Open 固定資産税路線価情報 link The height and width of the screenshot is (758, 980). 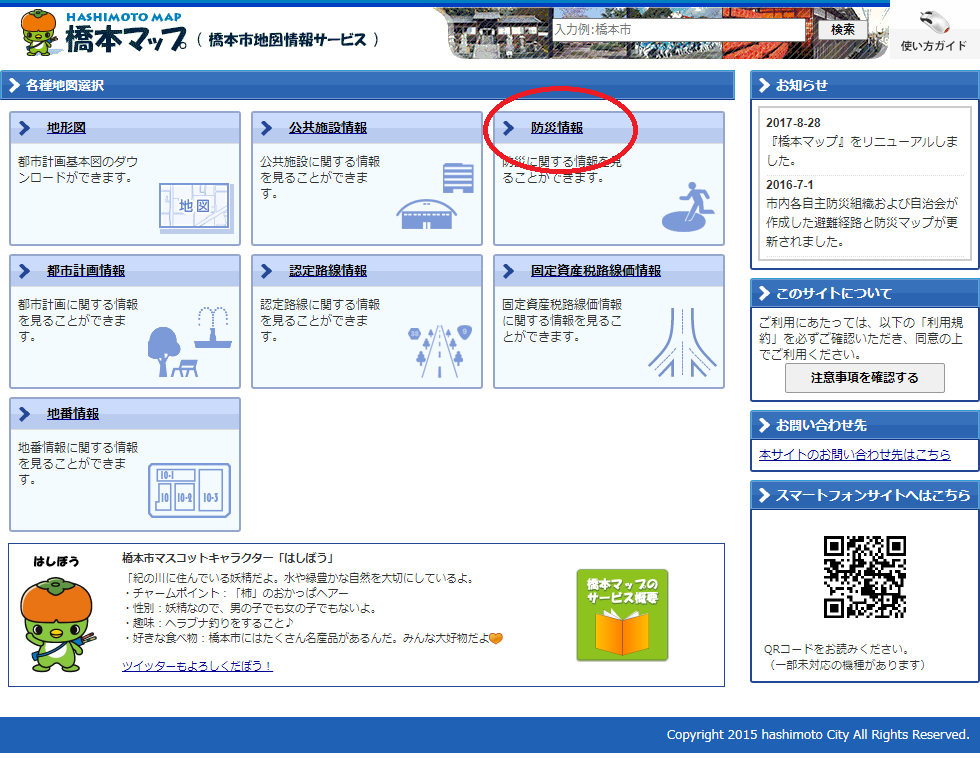[x=595, y=271]
